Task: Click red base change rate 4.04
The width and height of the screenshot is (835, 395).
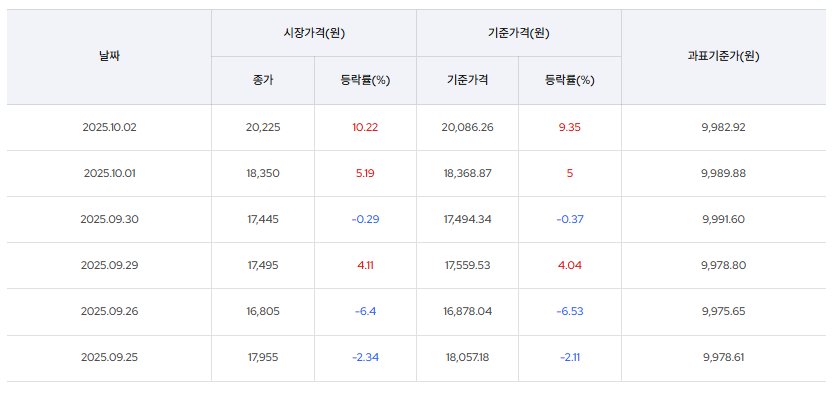Action: [570, 265]
